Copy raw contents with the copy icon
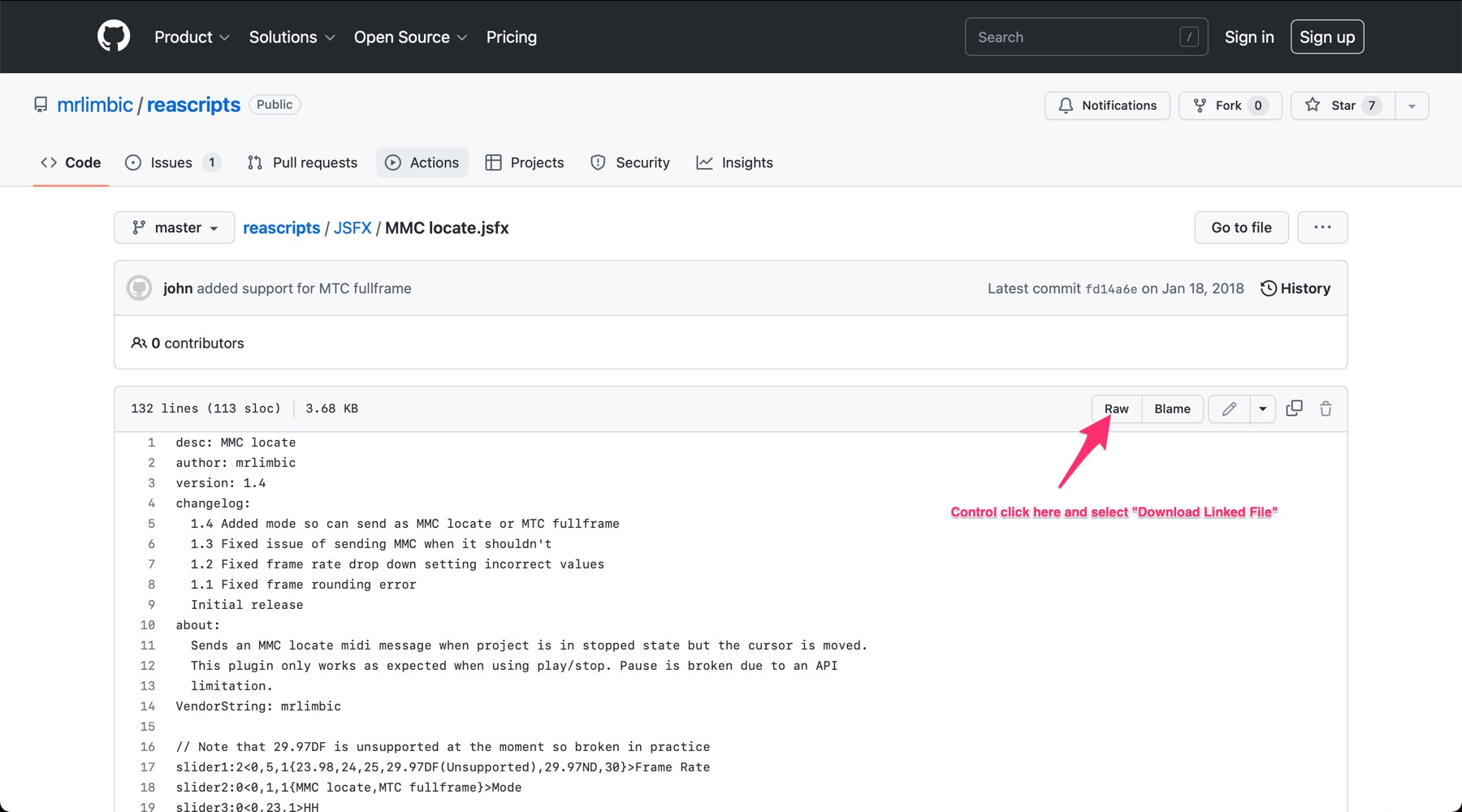 (1294, 408)
